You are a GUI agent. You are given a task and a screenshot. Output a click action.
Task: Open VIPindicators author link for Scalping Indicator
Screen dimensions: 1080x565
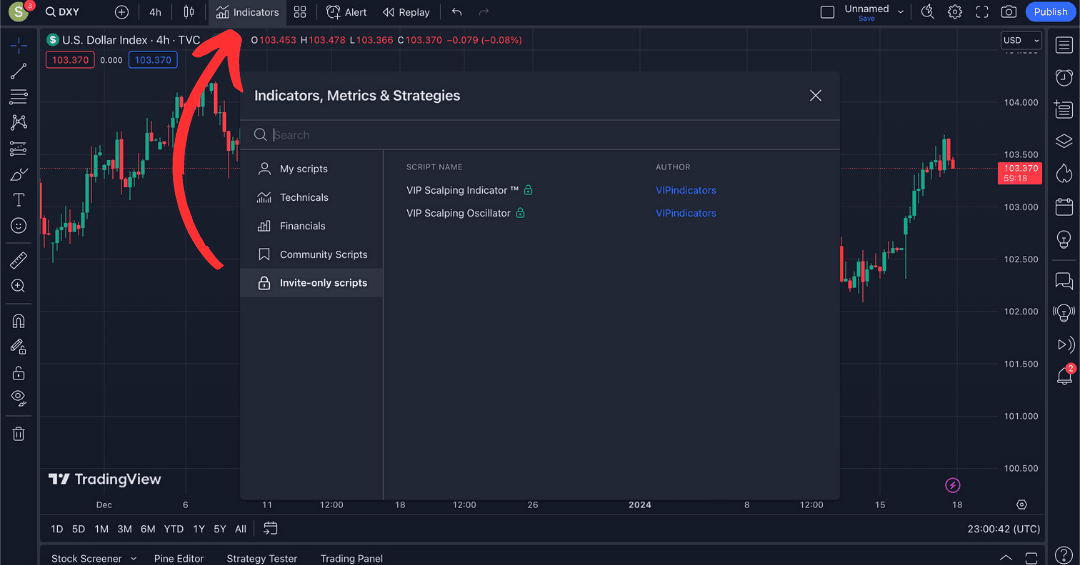point(685,190)
